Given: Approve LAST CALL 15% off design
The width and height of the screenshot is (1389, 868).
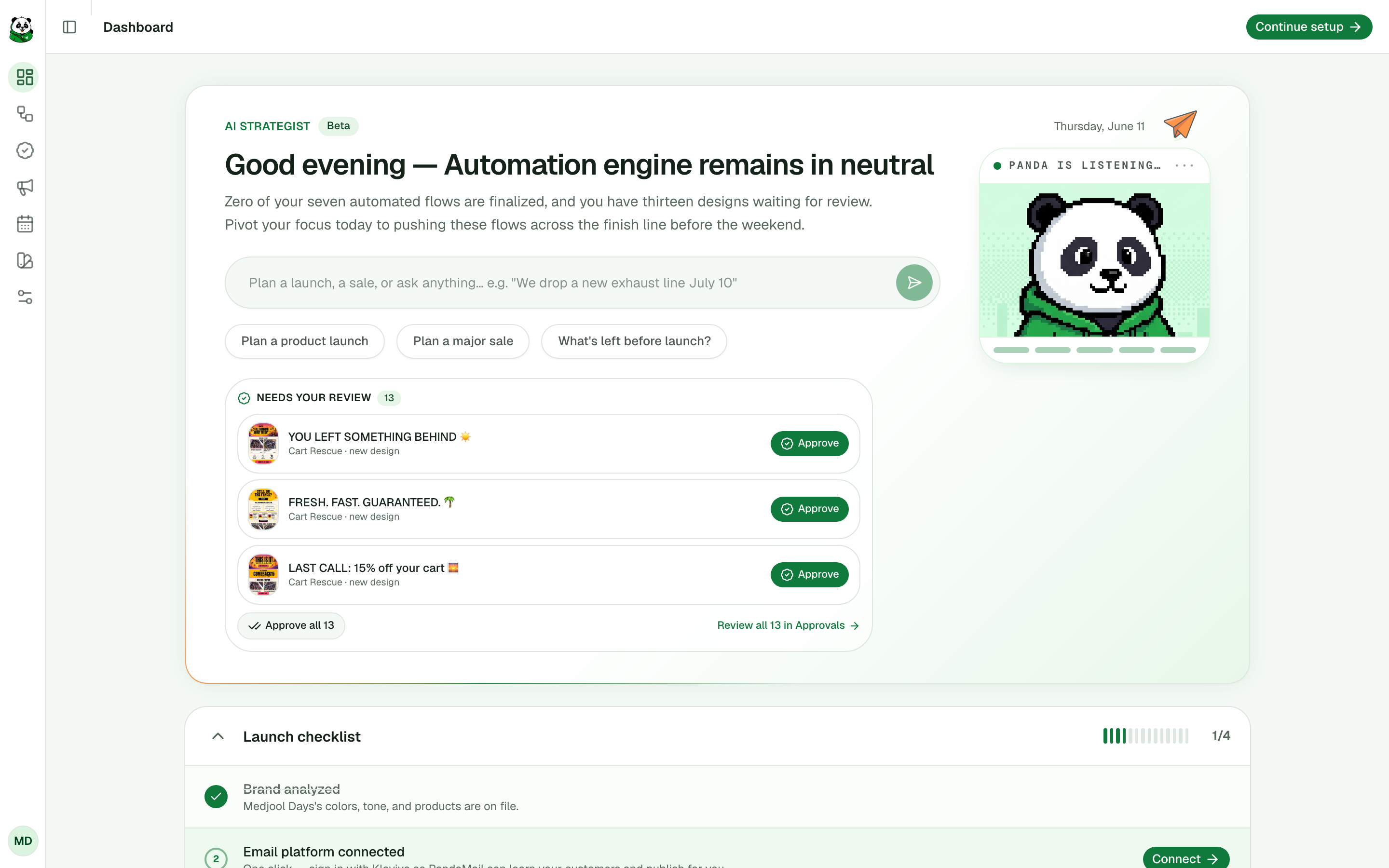Looking at the screenshot, I should tap(809, 574).
